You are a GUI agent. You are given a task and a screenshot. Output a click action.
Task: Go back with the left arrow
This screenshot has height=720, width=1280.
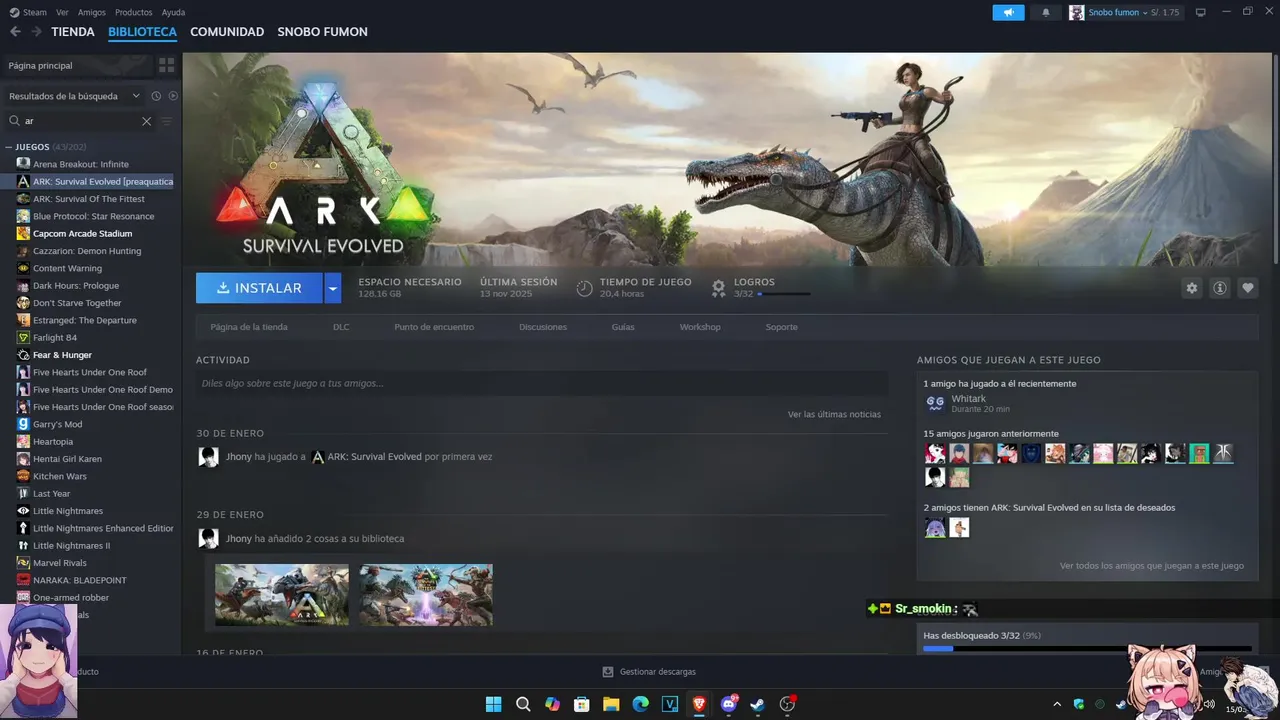point(15,32)
